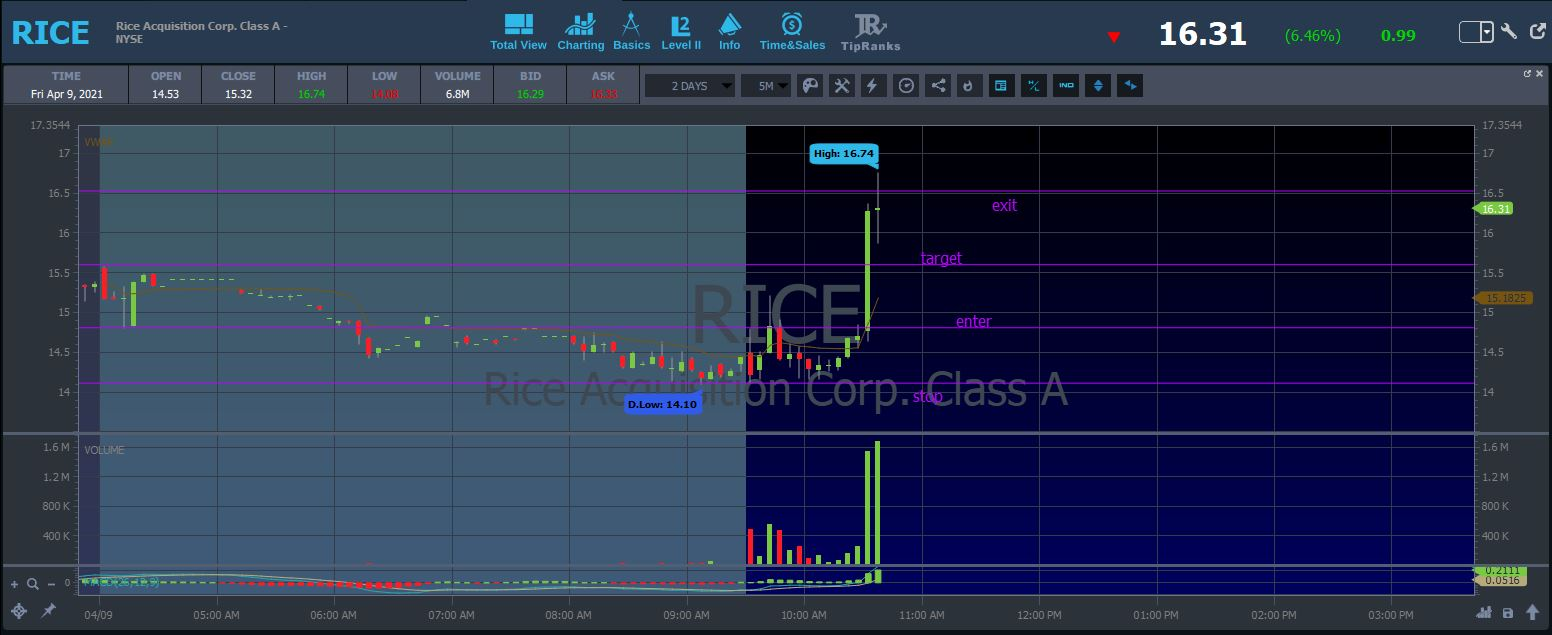Toggle the vertical up/down arrows button
Viewport: 1552px width, 635px height.
pyautogui.click(x=1098, y=86)
